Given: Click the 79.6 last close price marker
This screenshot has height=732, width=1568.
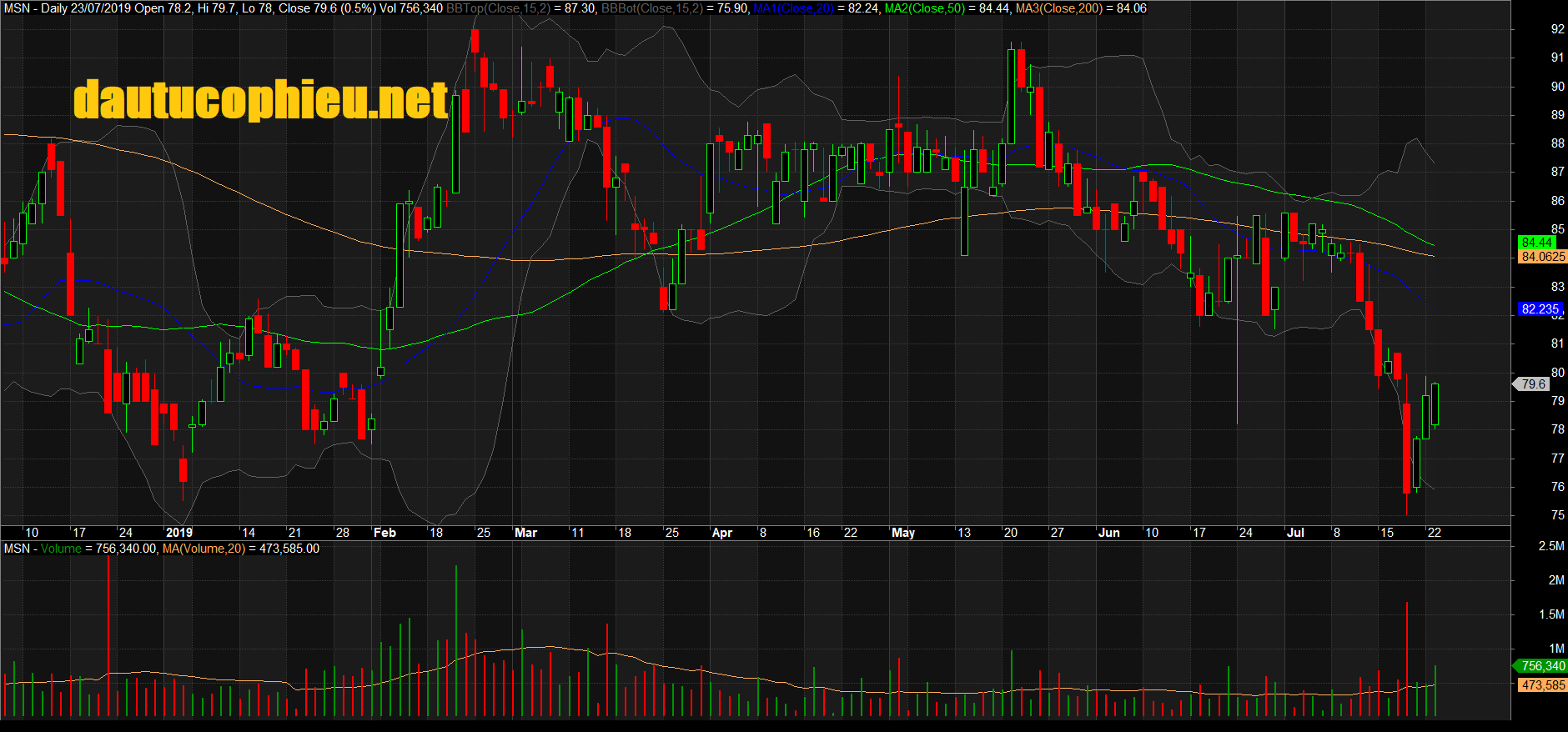Looking at the screenshot, I should pyautogui.click(x=1533, y=384).
